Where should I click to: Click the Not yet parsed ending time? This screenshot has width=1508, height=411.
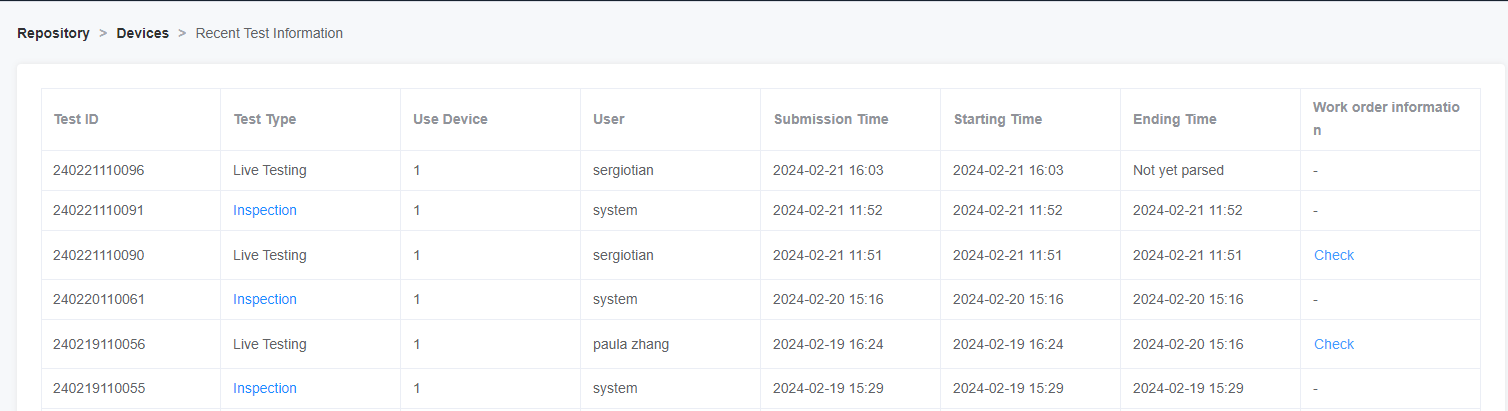click(1178, 170)
